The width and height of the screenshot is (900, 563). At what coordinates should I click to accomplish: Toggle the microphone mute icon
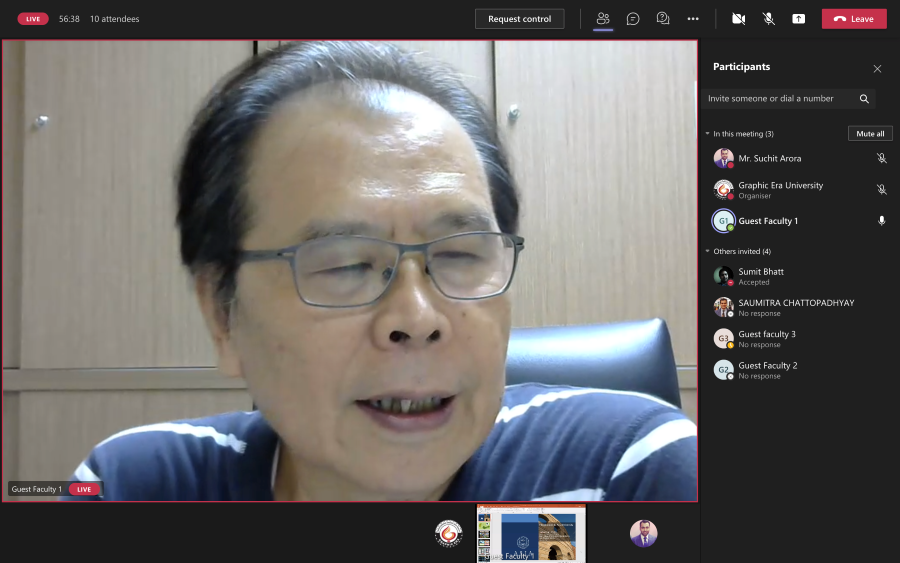[769, 18]
